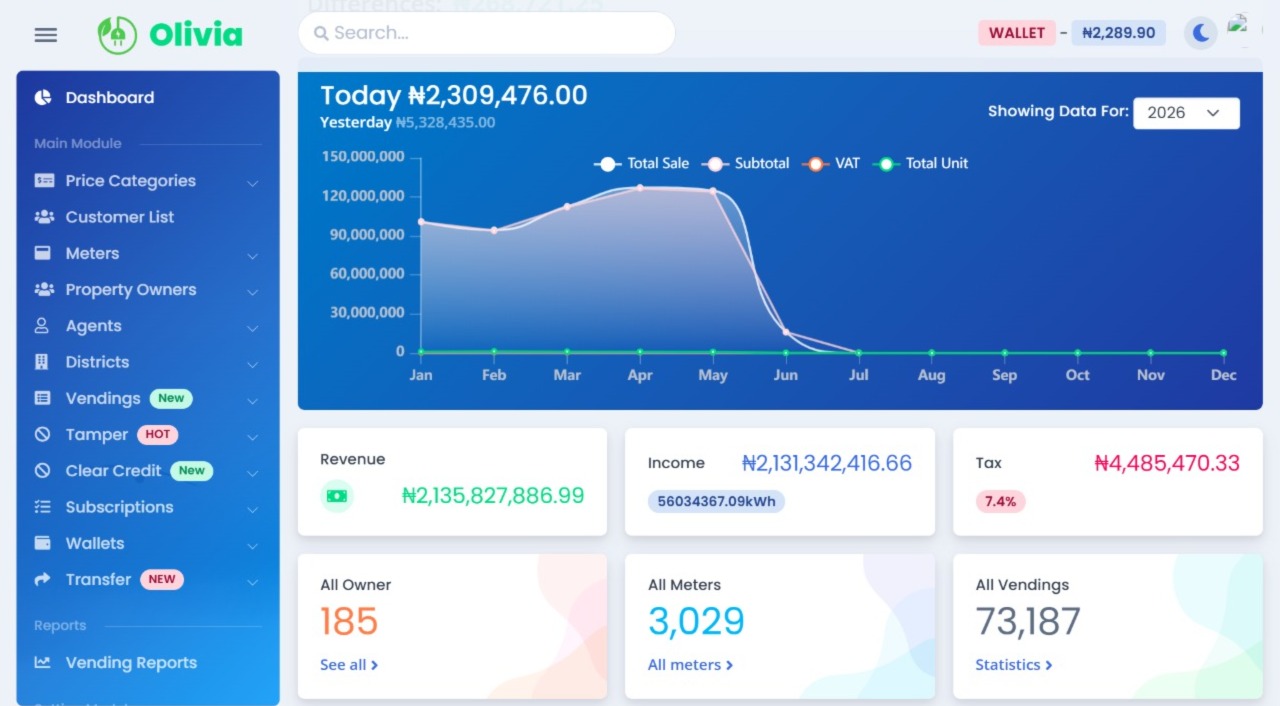The image size is (1280, 706).
Task: Click the Tamper prohibited icon
Action: point(42,434)
